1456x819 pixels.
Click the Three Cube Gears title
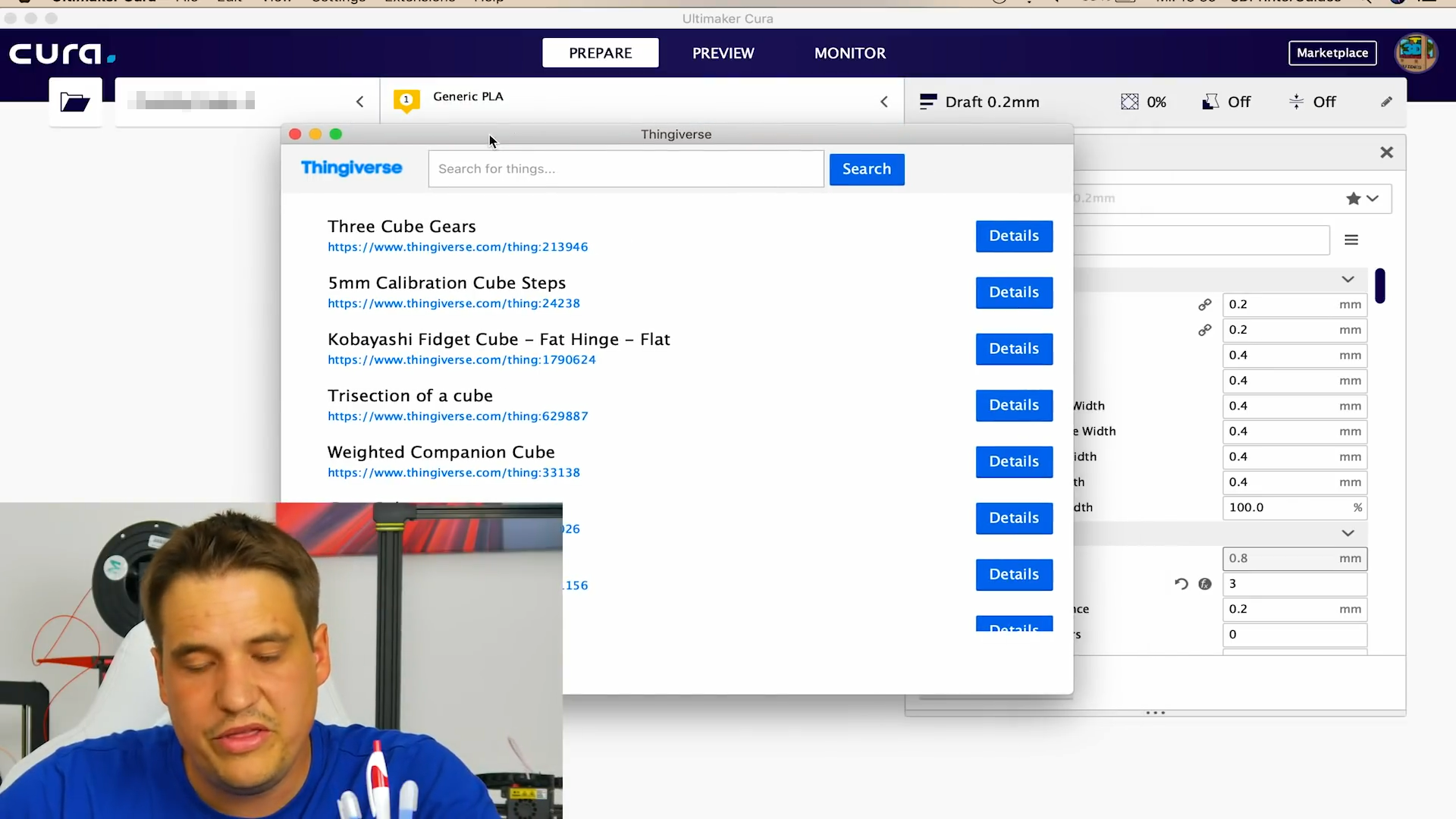[402, 227]
